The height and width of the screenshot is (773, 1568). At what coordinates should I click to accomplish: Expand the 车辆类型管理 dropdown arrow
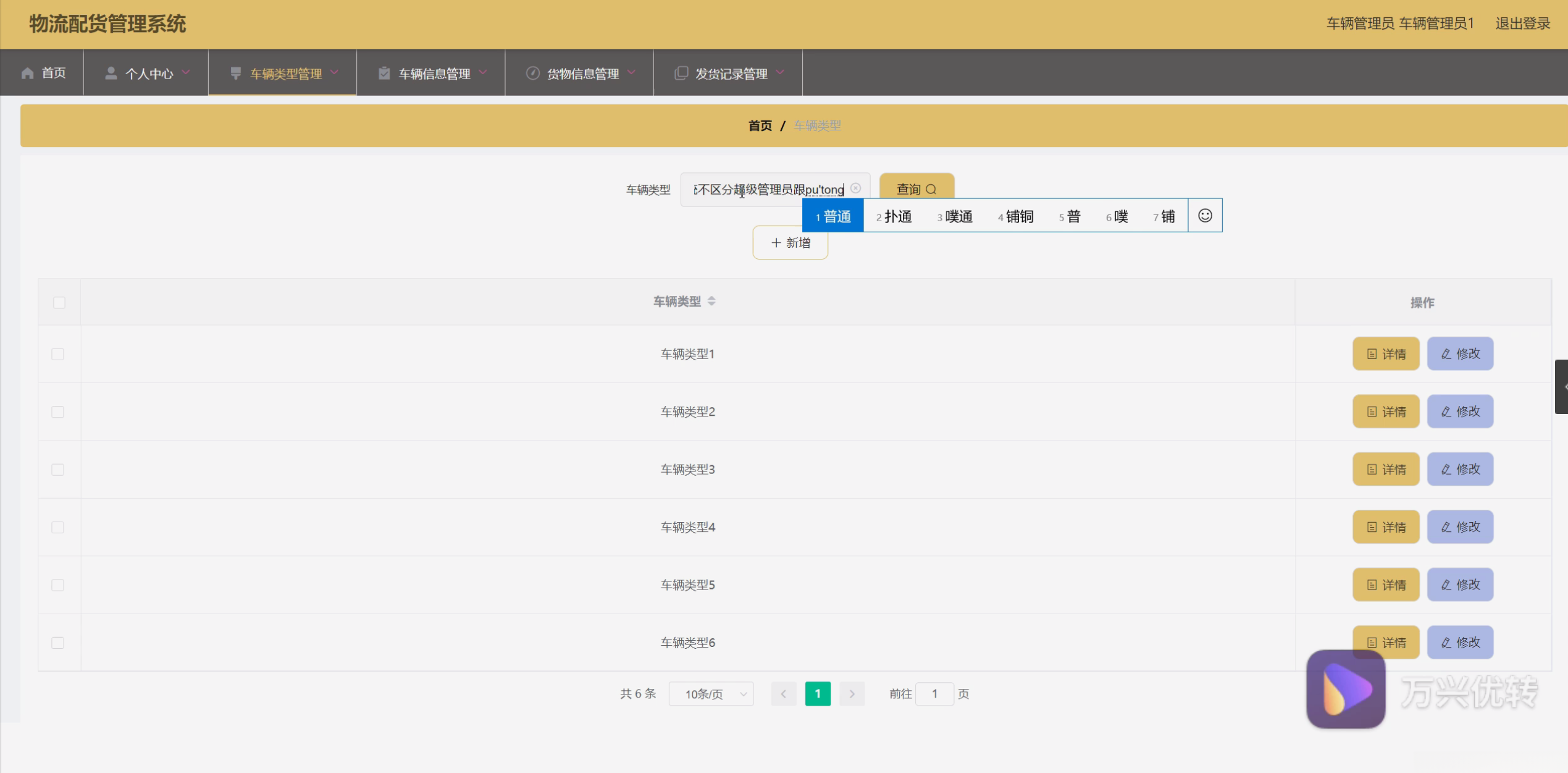click(x=334, y=73)
